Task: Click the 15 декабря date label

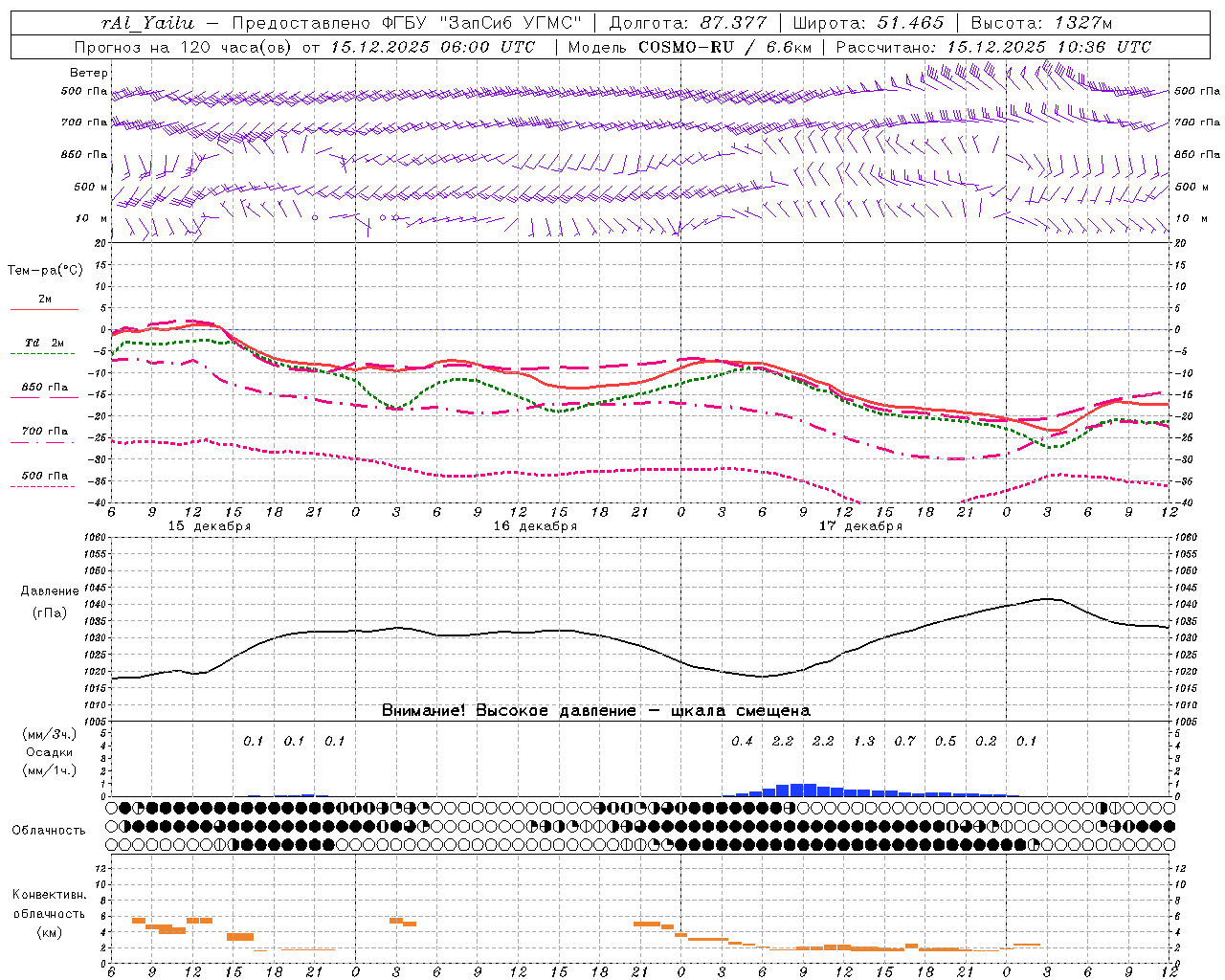Action: tap(210, 526)
